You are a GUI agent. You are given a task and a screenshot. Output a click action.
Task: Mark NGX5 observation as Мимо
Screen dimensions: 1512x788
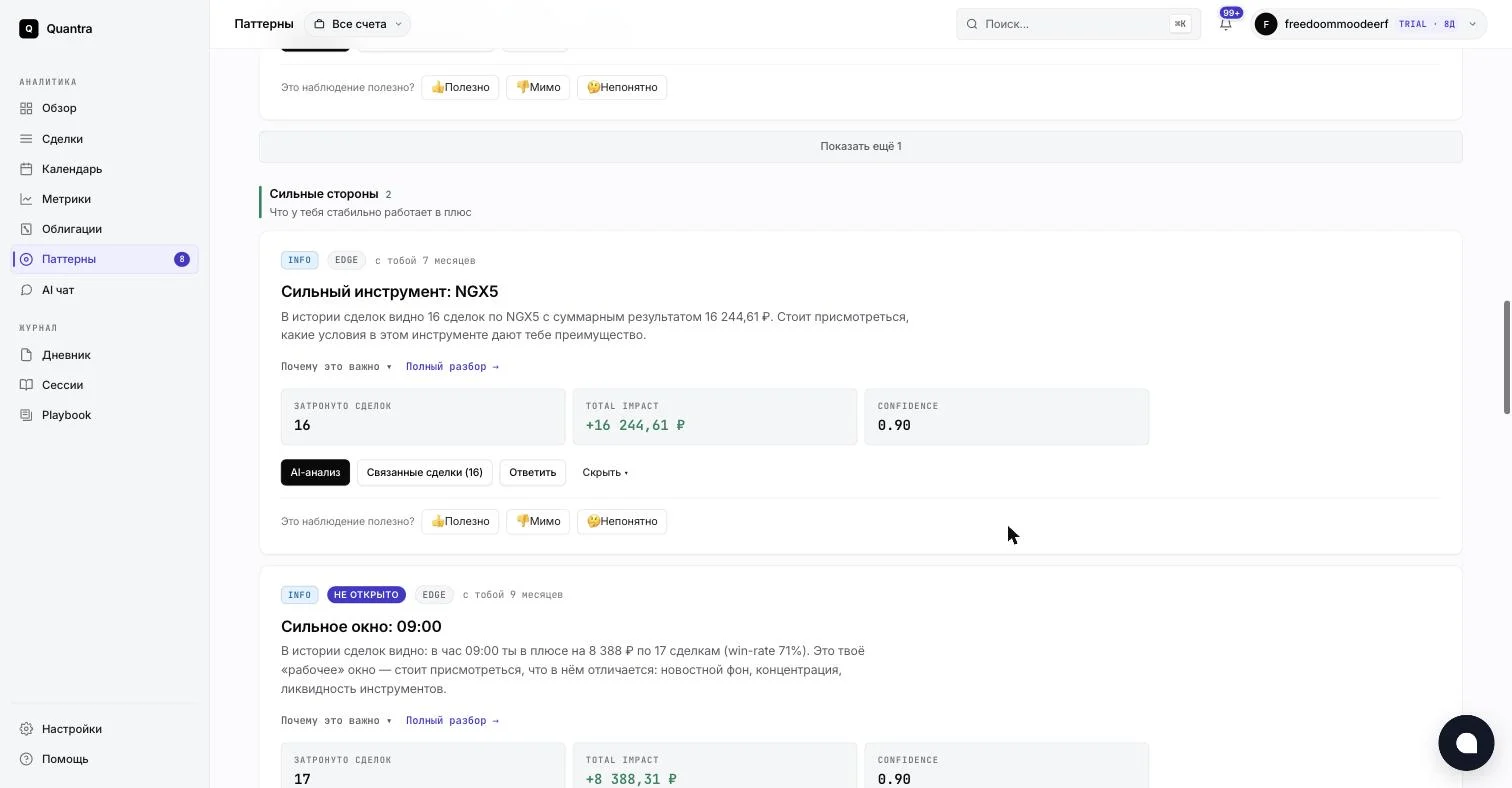pyautogui.click(x=538, y=522)
